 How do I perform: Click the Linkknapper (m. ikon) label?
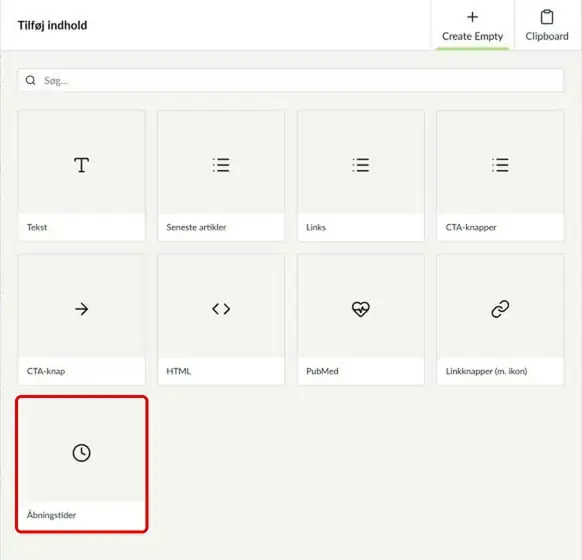[x=486, y=371]
